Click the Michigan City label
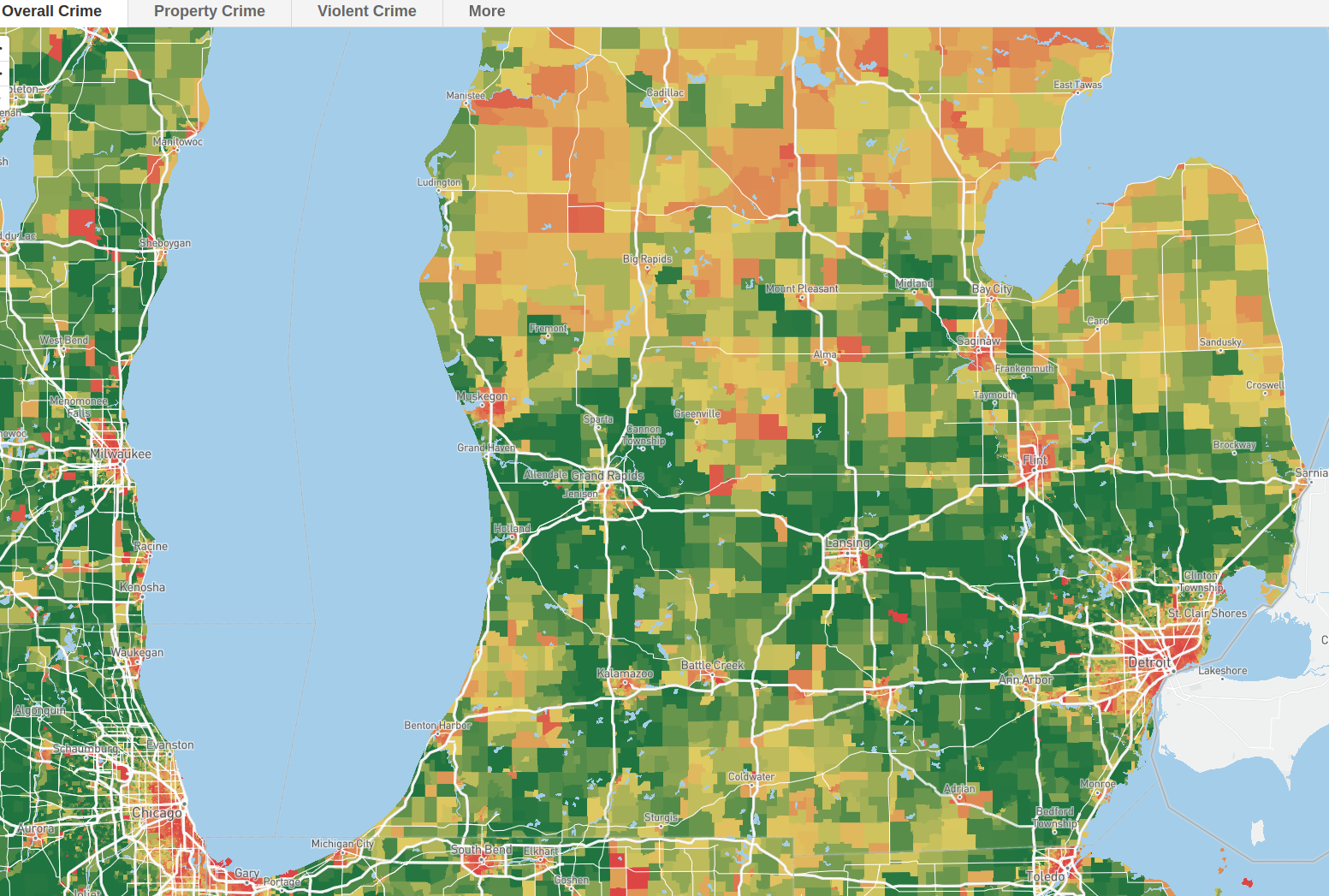This screenshot has height=896, width=1329. coord(342,844)
